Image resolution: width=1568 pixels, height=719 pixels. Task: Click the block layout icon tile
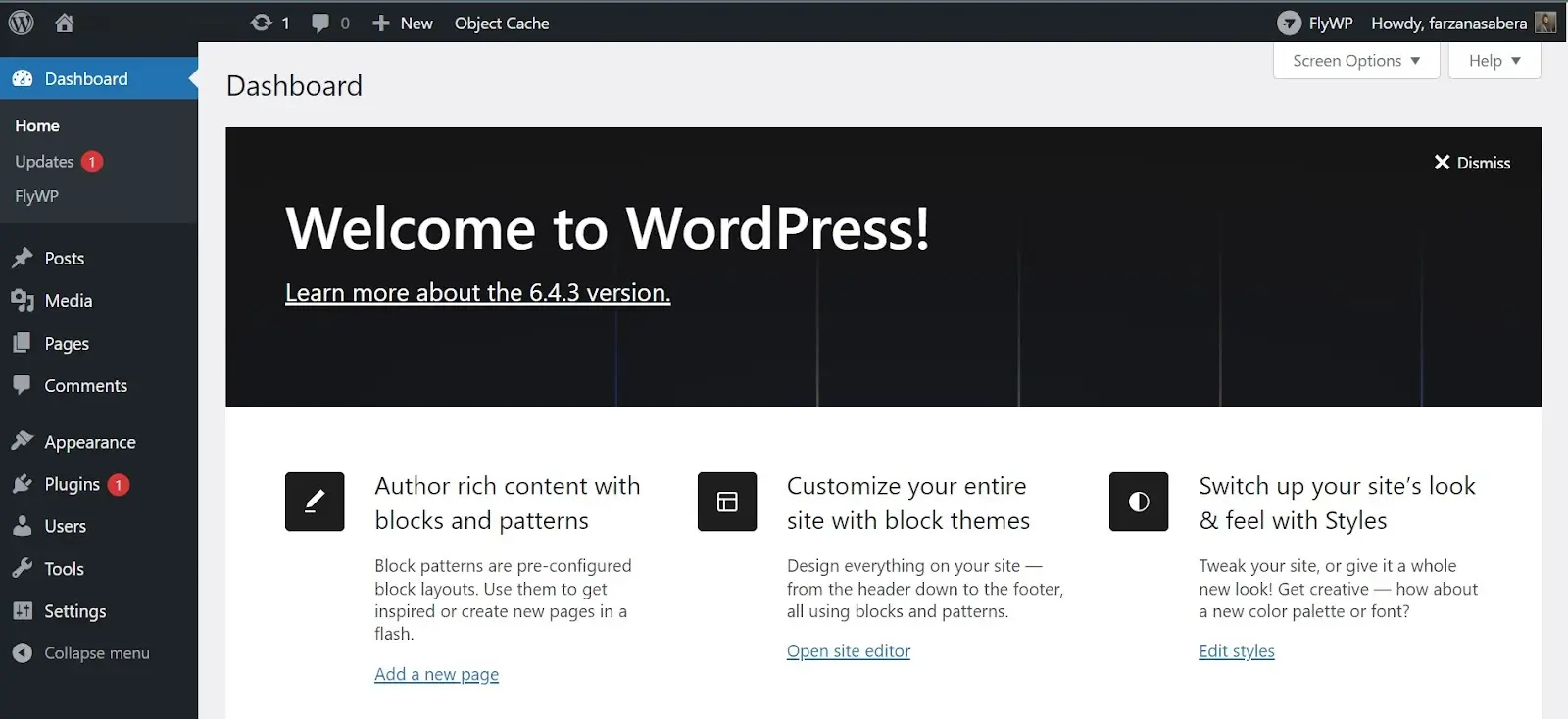click(727, 502)
